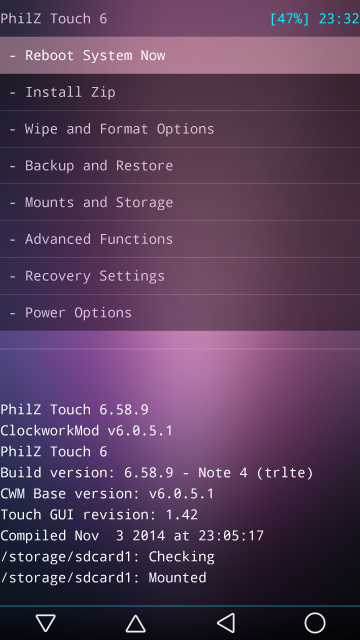Screen dimensions: 360x640
Task: Tap the down arrow navigation icon
Action: [45, 623]
